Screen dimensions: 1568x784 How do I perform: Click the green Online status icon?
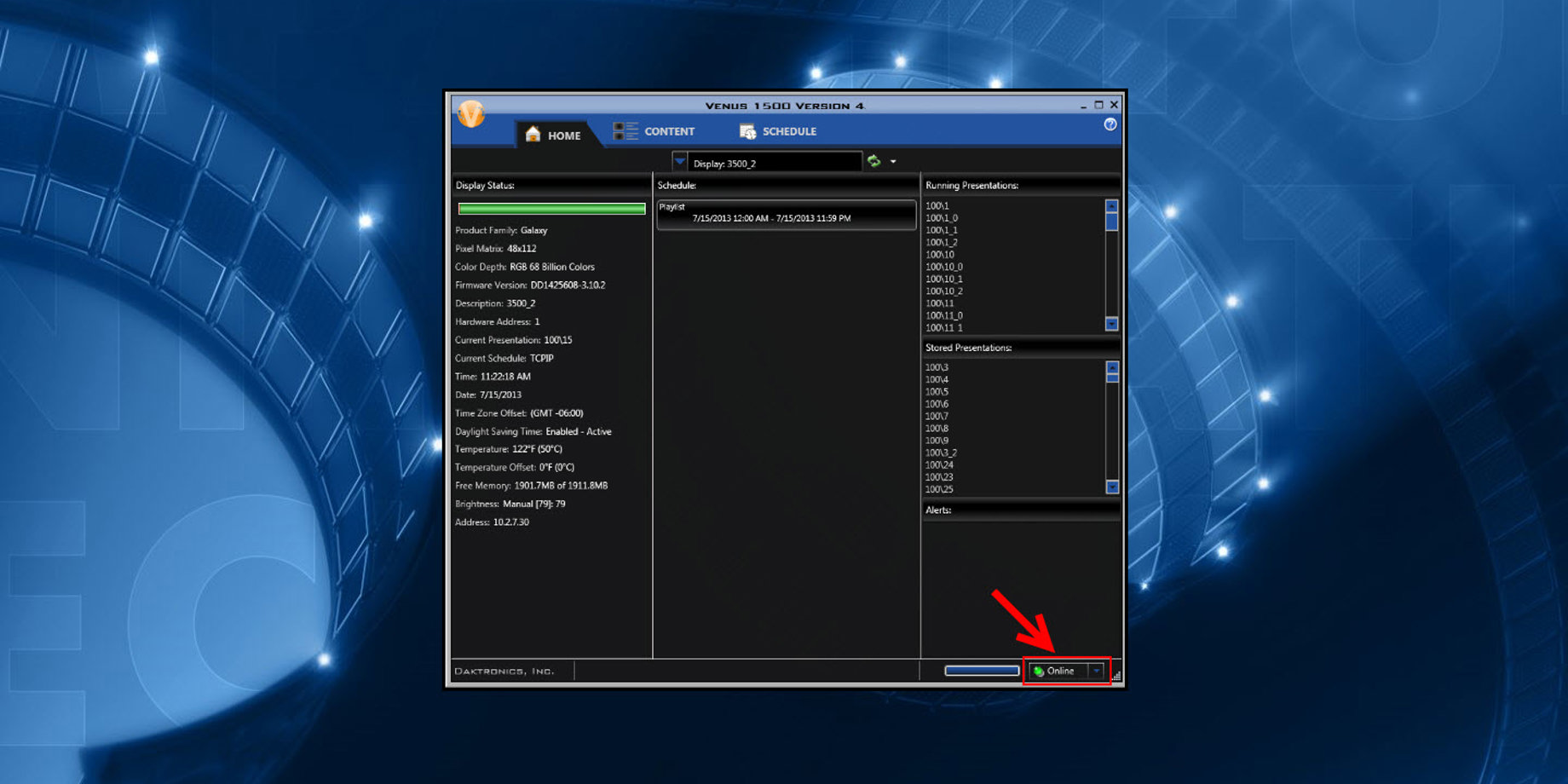(x=1039, y=672)
